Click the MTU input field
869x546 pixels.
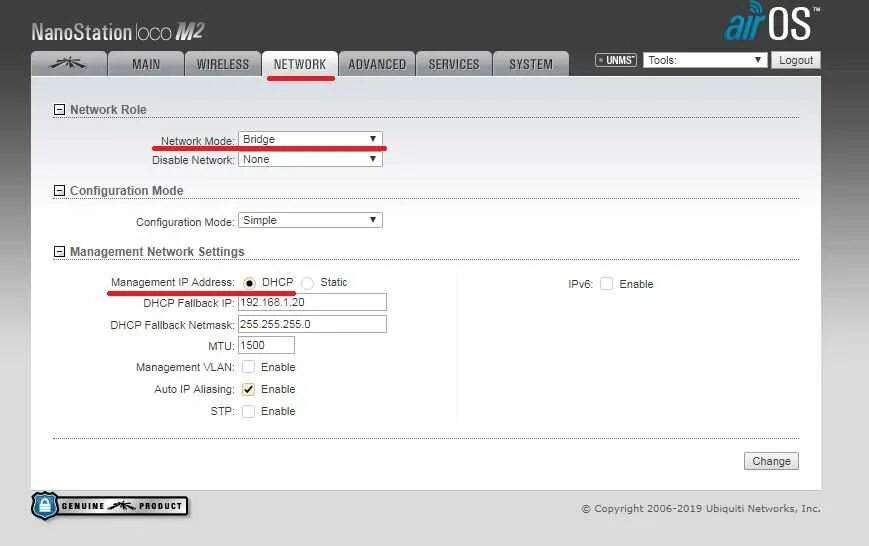[x=267, y=345]
